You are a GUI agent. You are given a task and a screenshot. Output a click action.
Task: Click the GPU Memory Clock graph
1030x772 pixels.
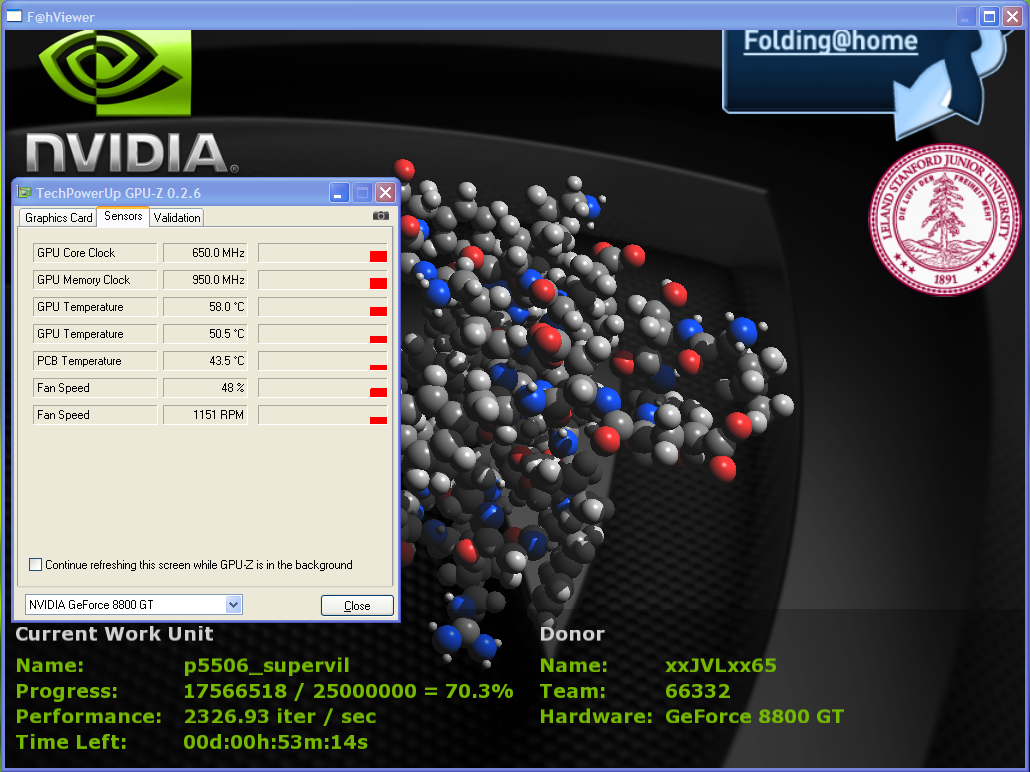click(323, 280)
